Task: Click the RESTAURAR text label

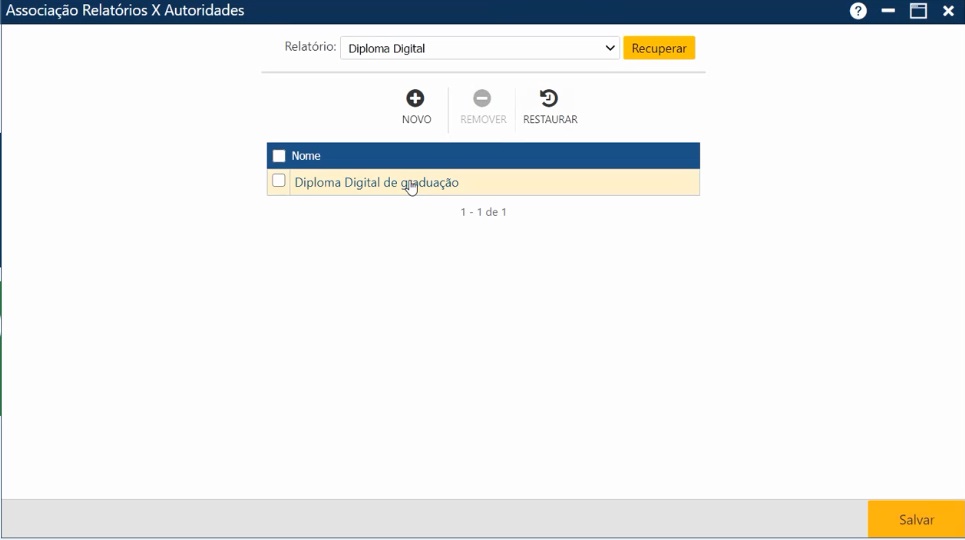Action: [x=550, y=120]
